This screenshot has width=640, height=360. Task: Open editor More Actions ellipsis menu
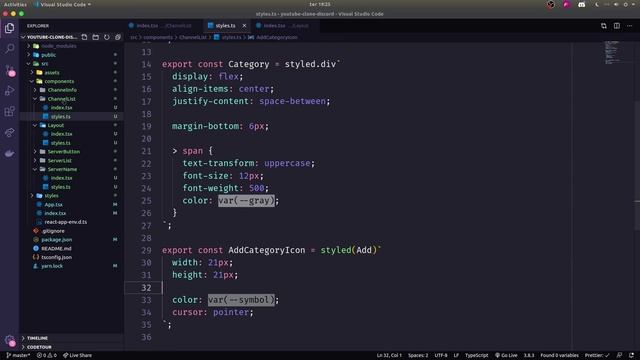tap(630, 26)
